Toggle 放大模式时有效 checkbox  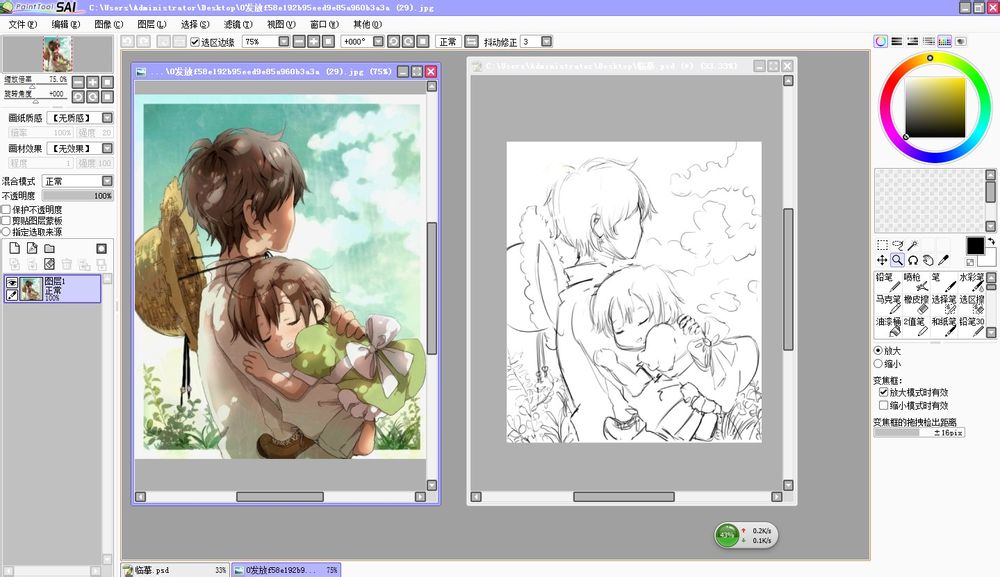[x=883, y=392]
